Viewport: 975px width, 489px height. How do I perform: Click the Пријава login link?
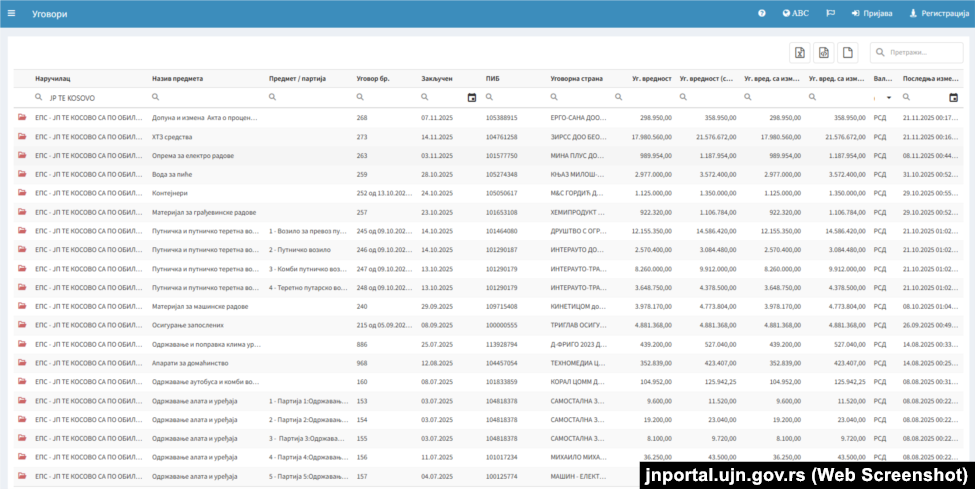click(872, 13)
